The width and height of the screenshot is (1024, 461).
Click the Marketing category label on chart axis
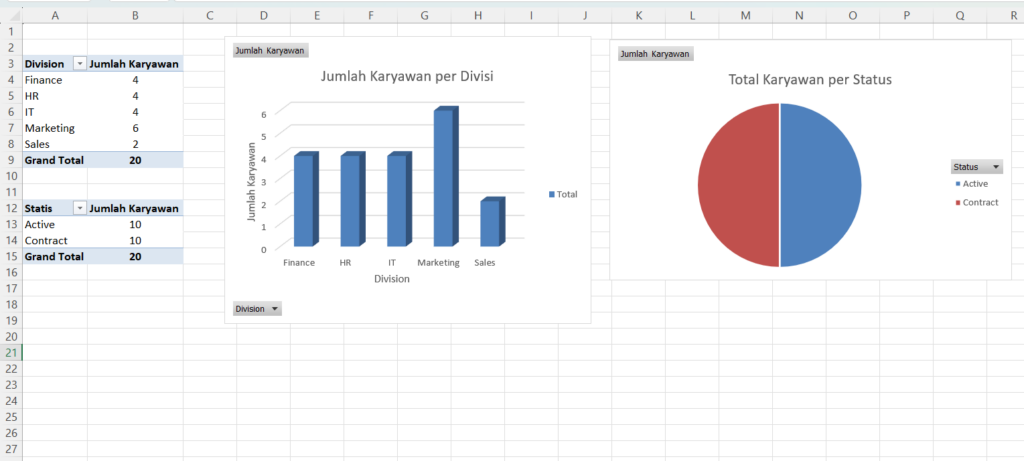pyautogui.click(x=439, y=263)
